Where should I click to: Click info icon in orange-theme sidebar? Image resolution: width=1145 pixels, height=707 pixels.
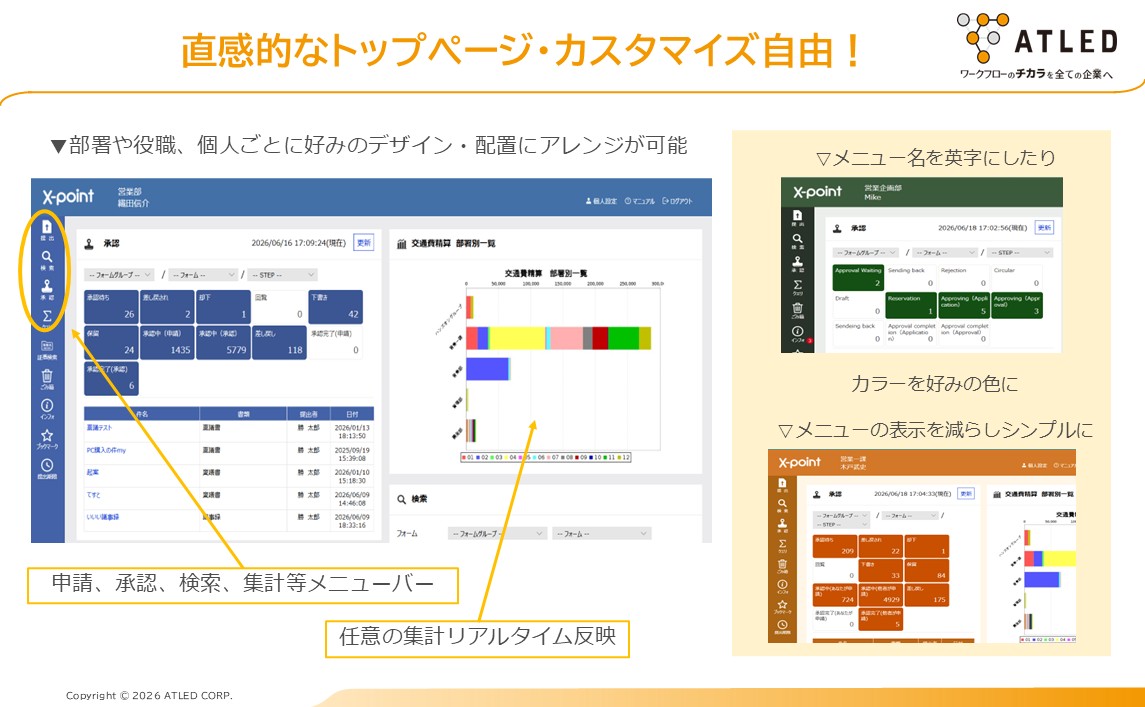click(x=782, y=586)
